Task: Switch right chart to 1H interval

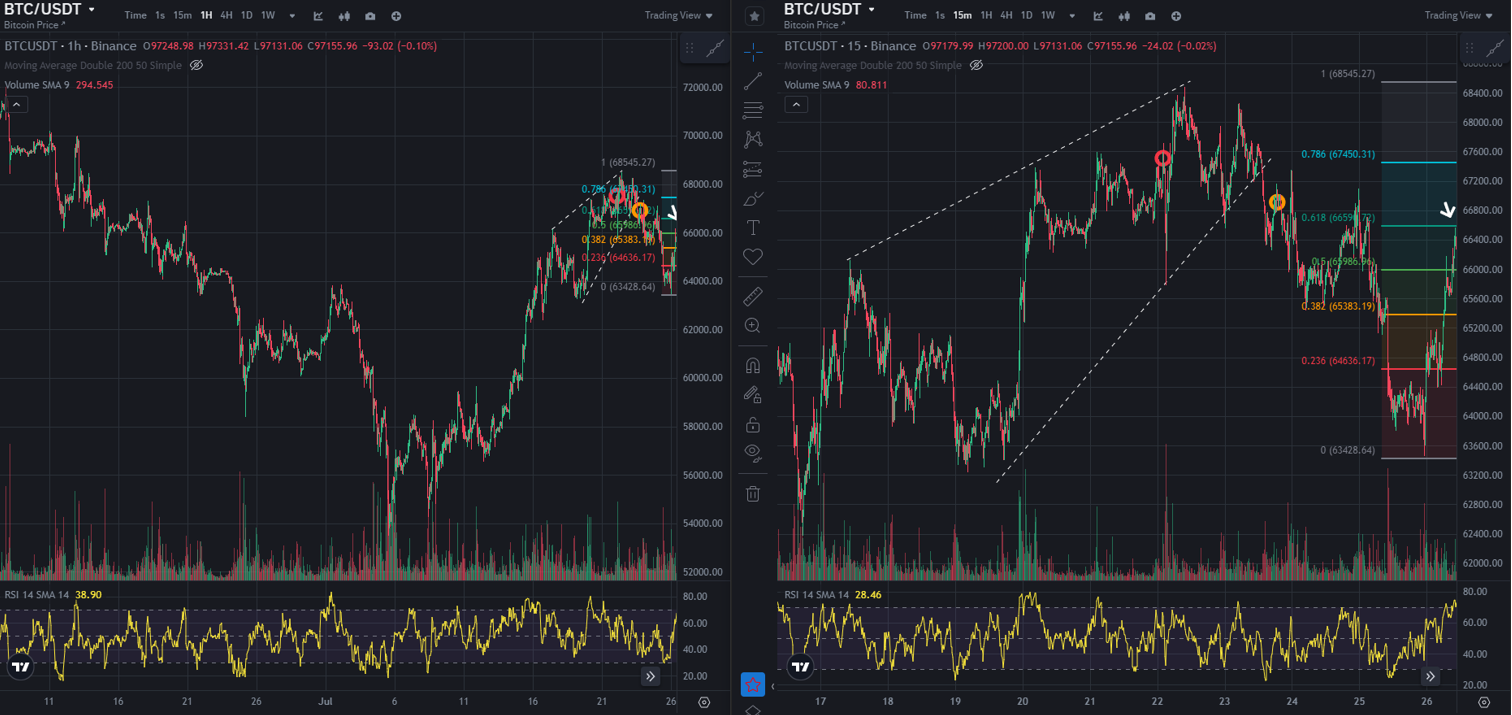Action: (986, 16)
